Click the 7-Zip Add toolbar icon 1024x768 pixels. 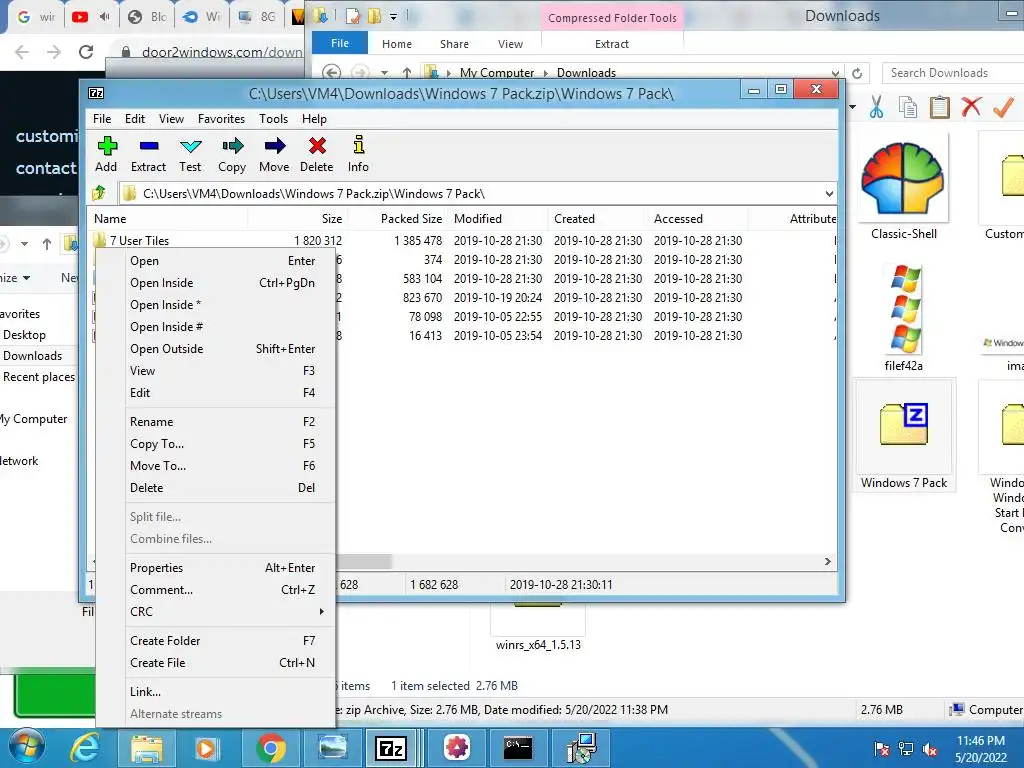coord(106,146)
